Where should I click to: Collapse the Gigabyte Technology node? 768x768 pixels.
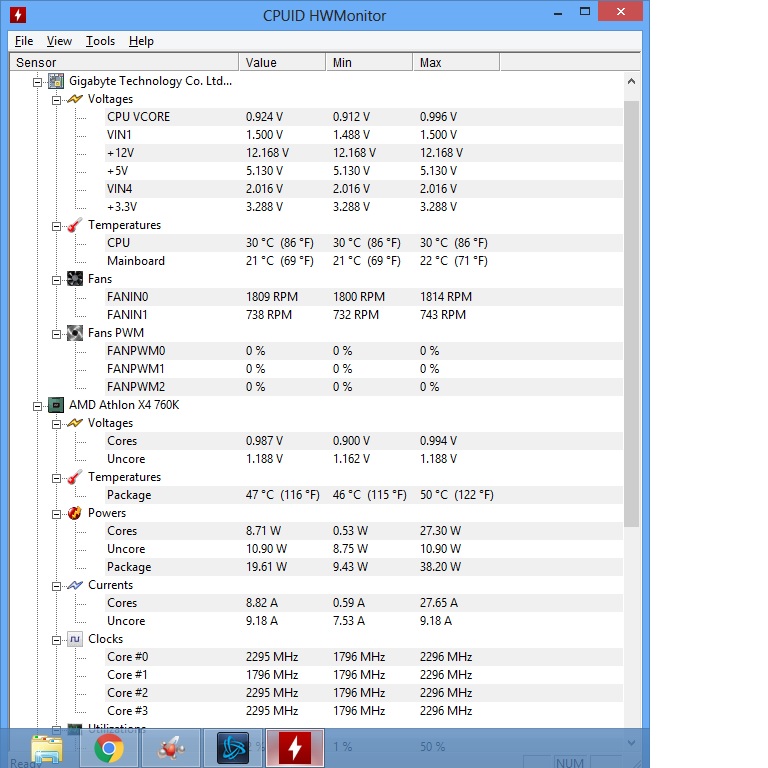(x=38, y=82)
